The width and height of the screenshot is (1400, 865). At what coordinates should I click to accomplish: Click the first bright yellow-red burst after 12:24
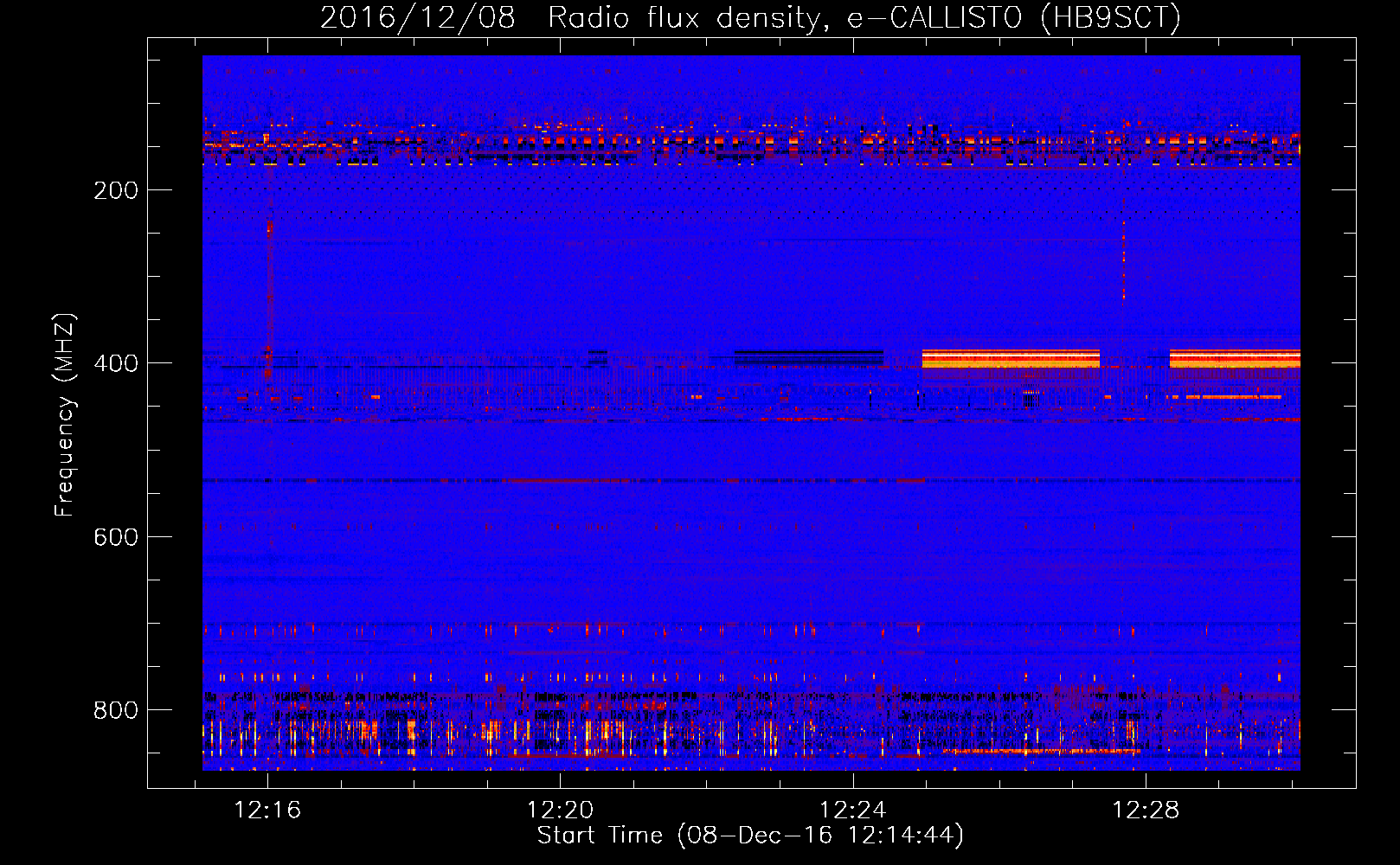point(1011,358)
